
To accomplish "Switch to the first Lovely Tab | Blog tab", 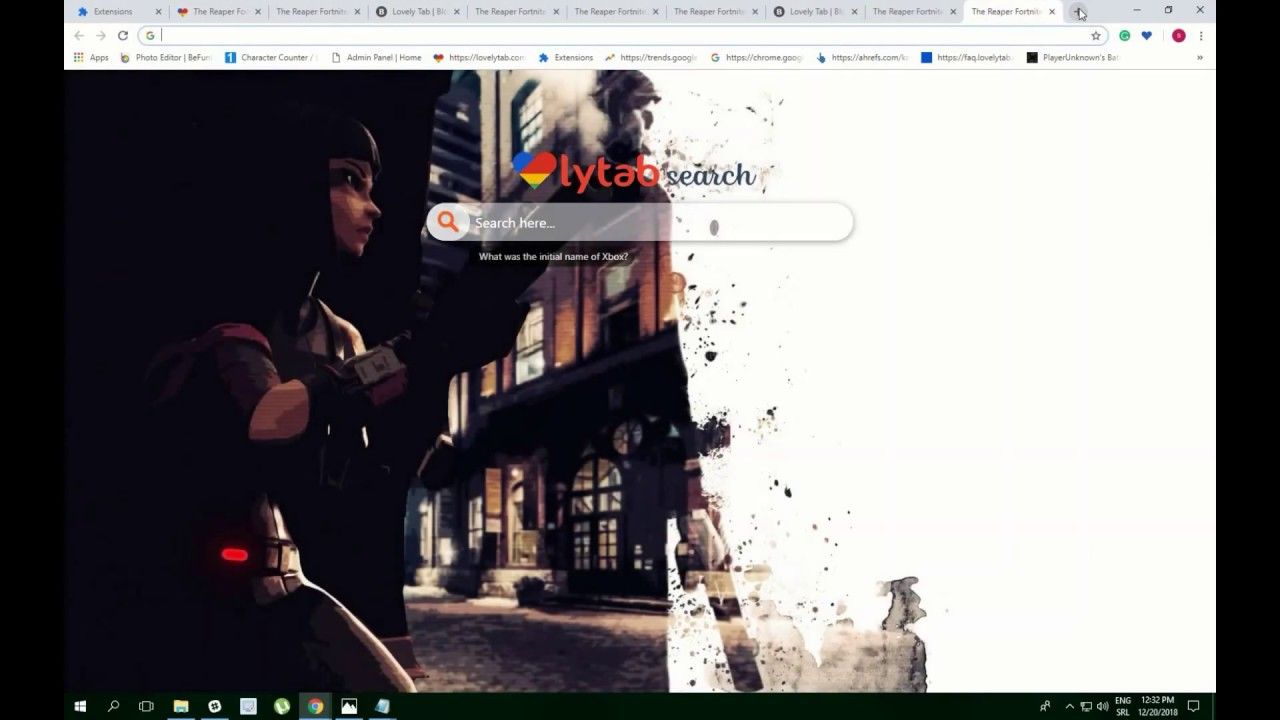I will tap(411, 12).
